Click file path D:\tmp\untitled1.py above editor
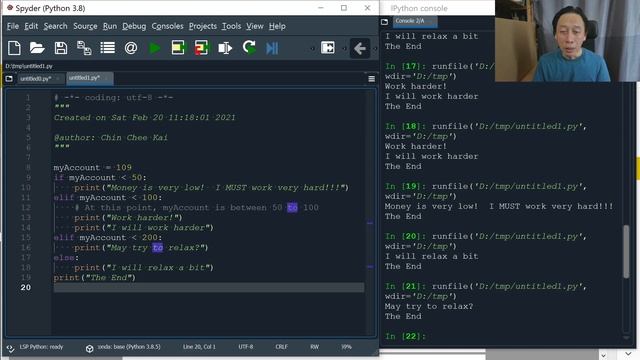This screenshot has height=360, width=640. tap(29, 66)
